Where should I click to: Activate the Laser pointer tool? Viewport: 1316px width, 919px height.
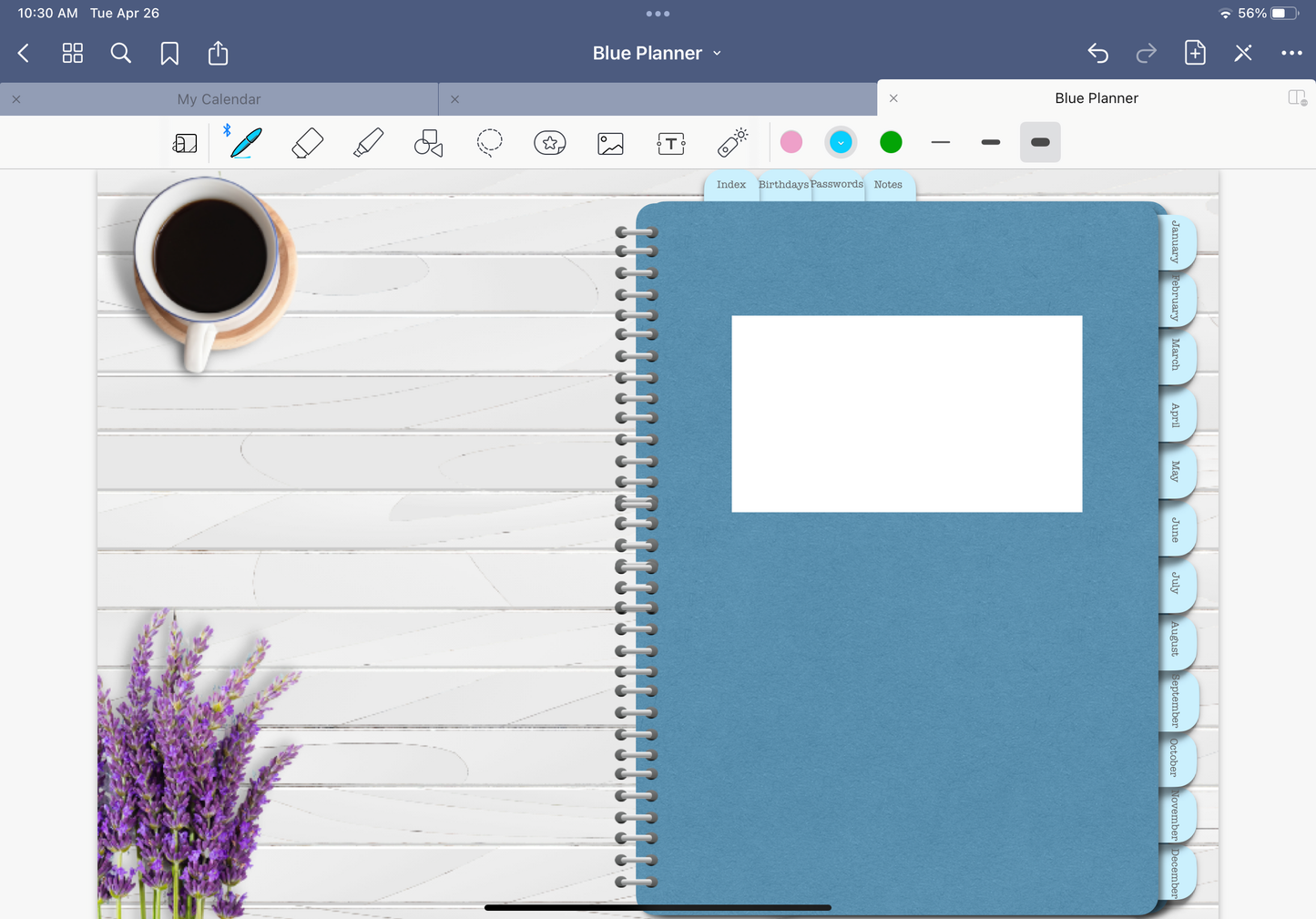[x=732, y=143]
